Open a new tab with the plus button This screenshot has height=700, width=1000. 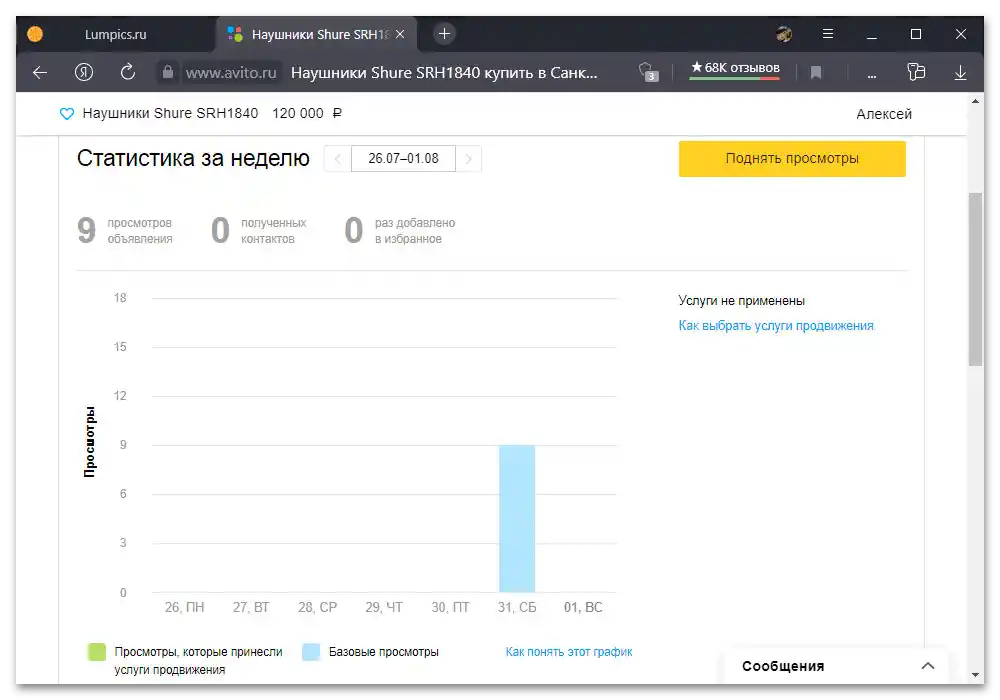[445, 34]
